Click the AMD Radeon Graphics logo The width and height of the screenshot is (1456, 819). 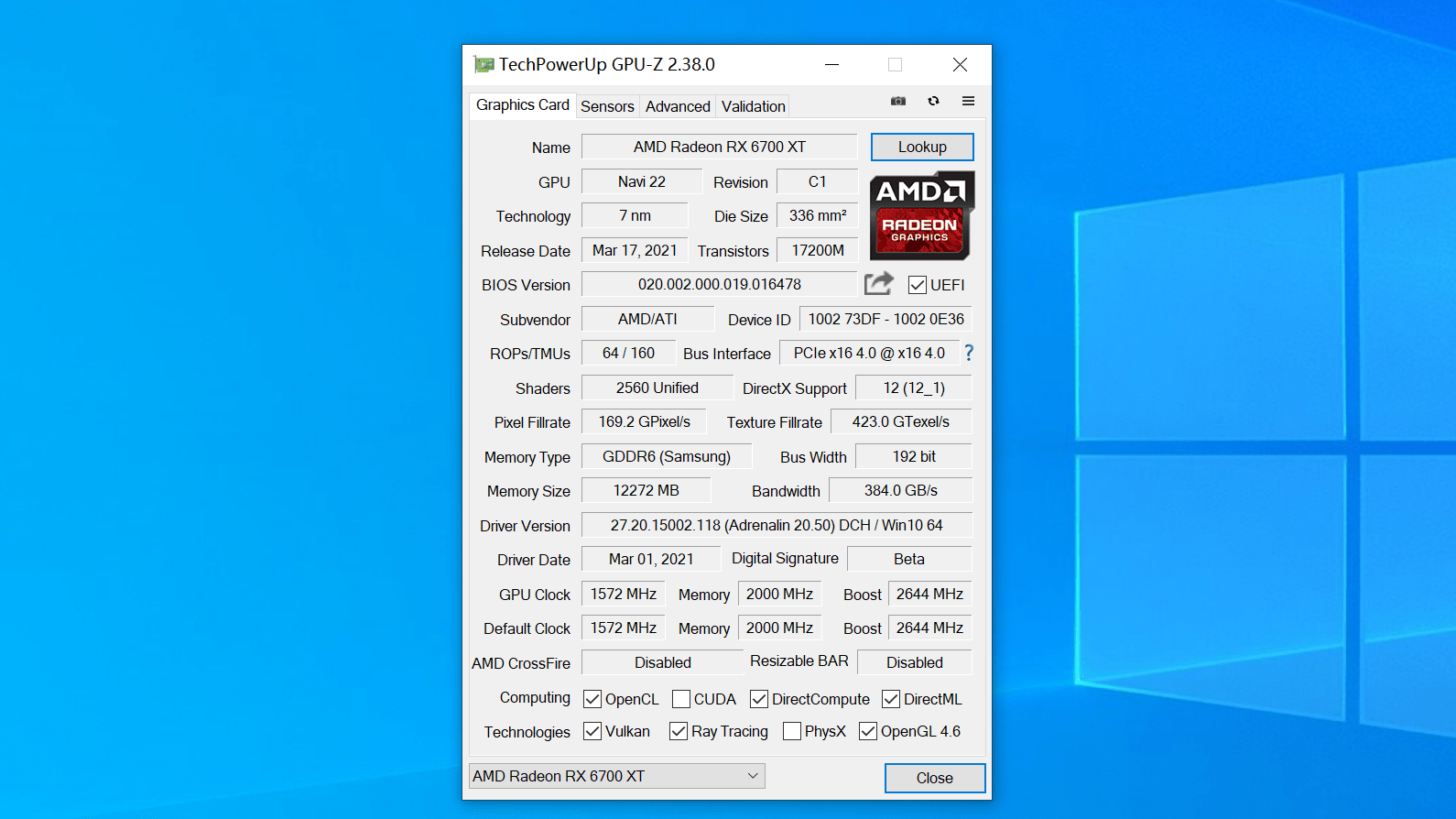click(921, 215)
